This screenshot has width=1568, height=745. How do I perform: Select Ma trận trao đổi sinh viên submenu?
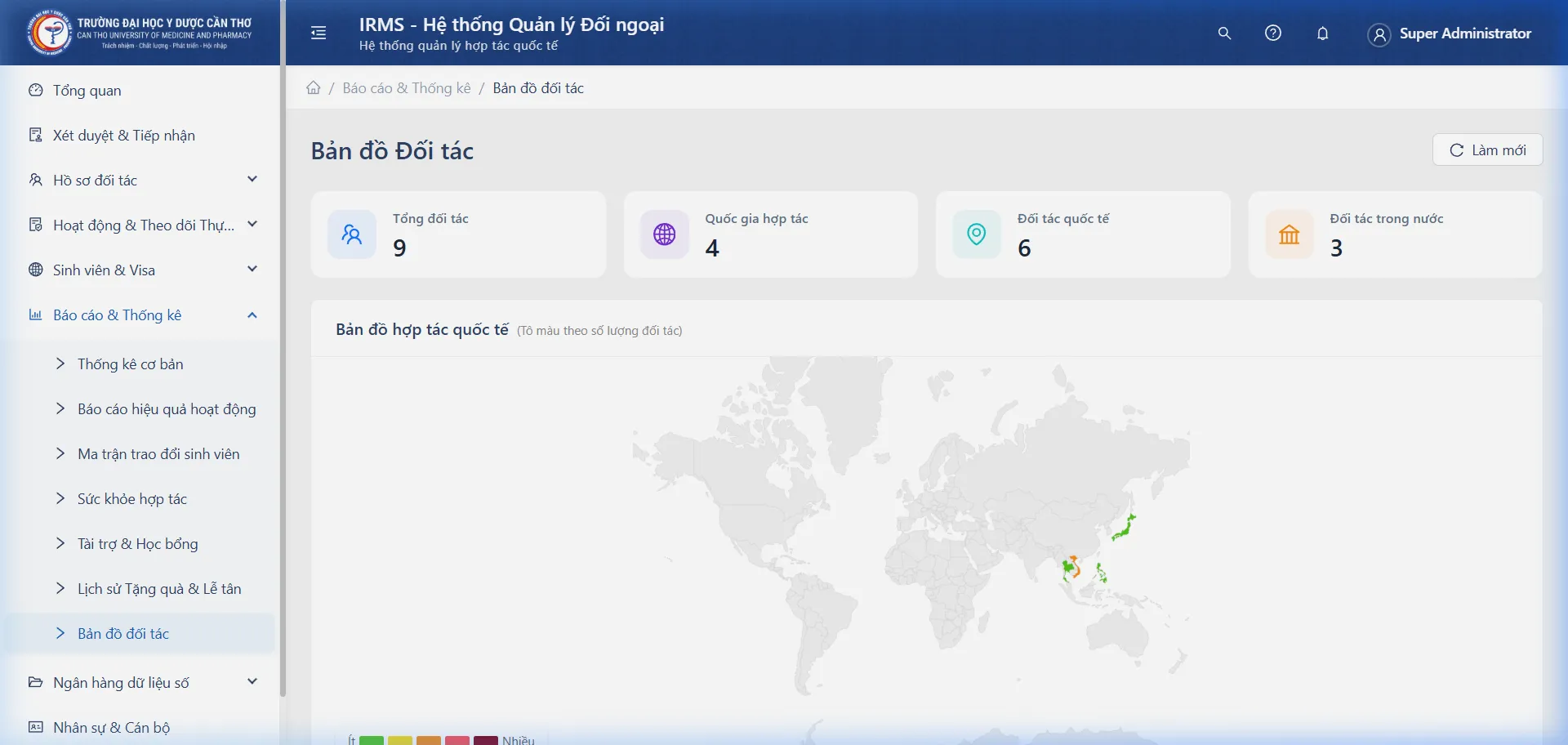[158, 454]
